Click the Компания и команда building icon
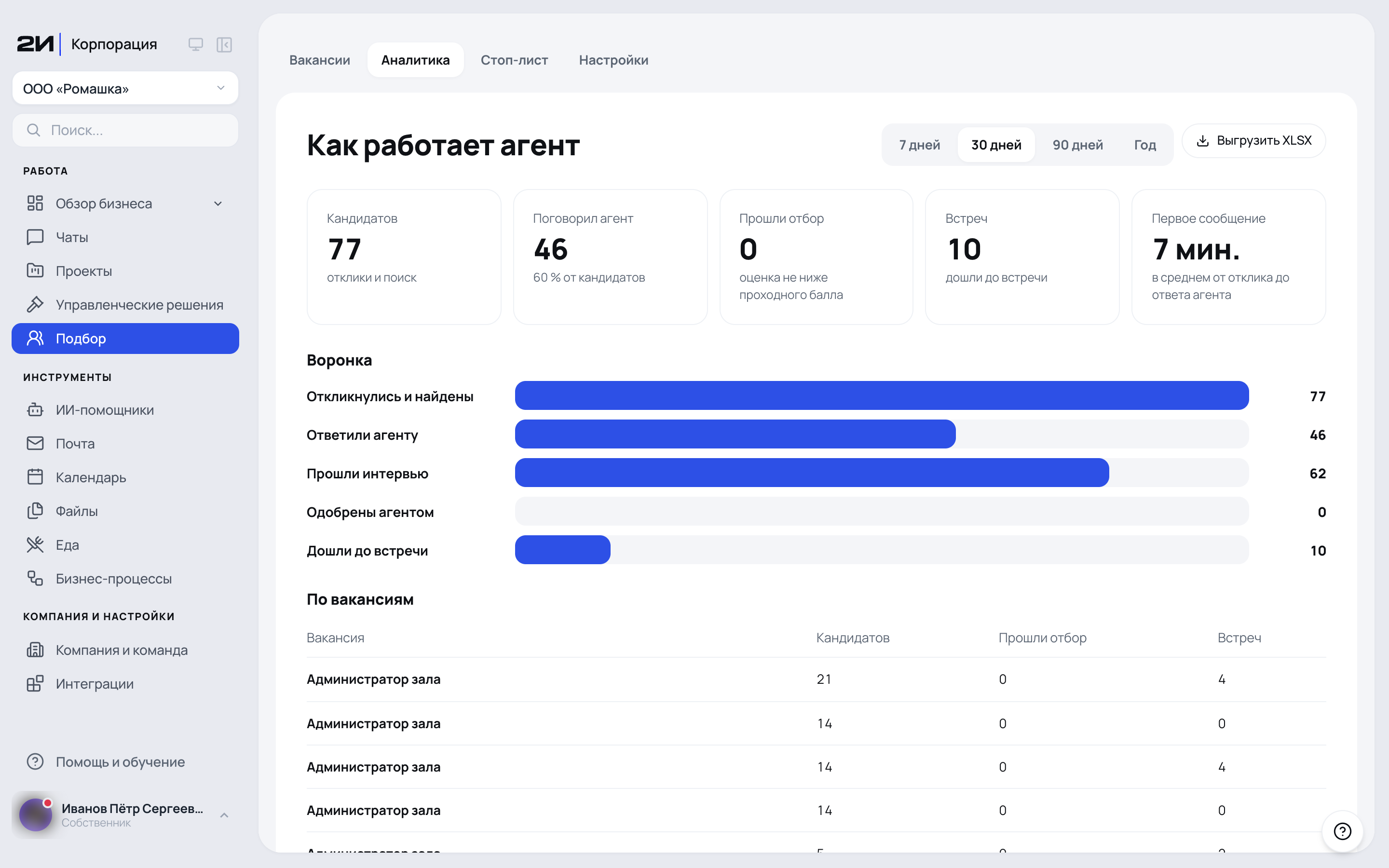Viewport: 1389px width, 868px height. (35, 649)
